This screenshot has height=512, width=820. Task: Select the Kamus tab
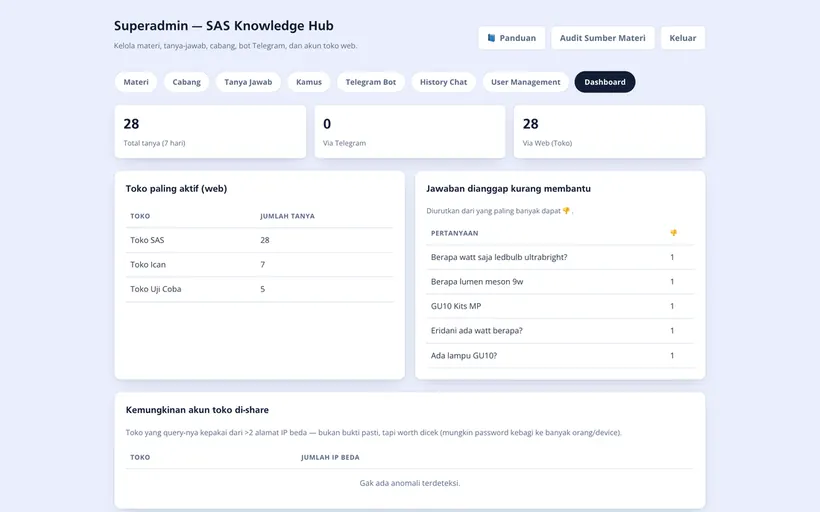click(x=309, y=82)
